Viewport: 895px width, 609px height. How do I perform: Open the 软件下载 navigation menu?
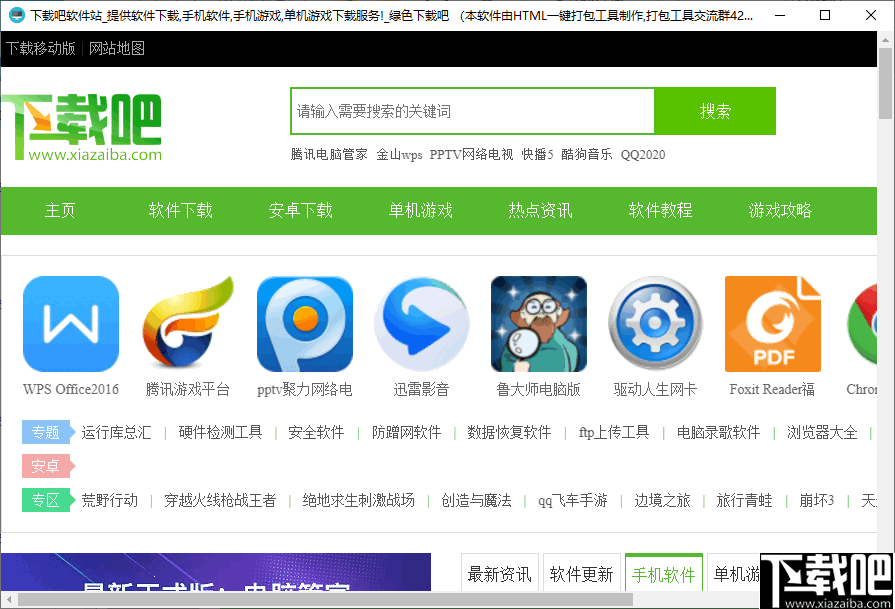pos(180,211)
